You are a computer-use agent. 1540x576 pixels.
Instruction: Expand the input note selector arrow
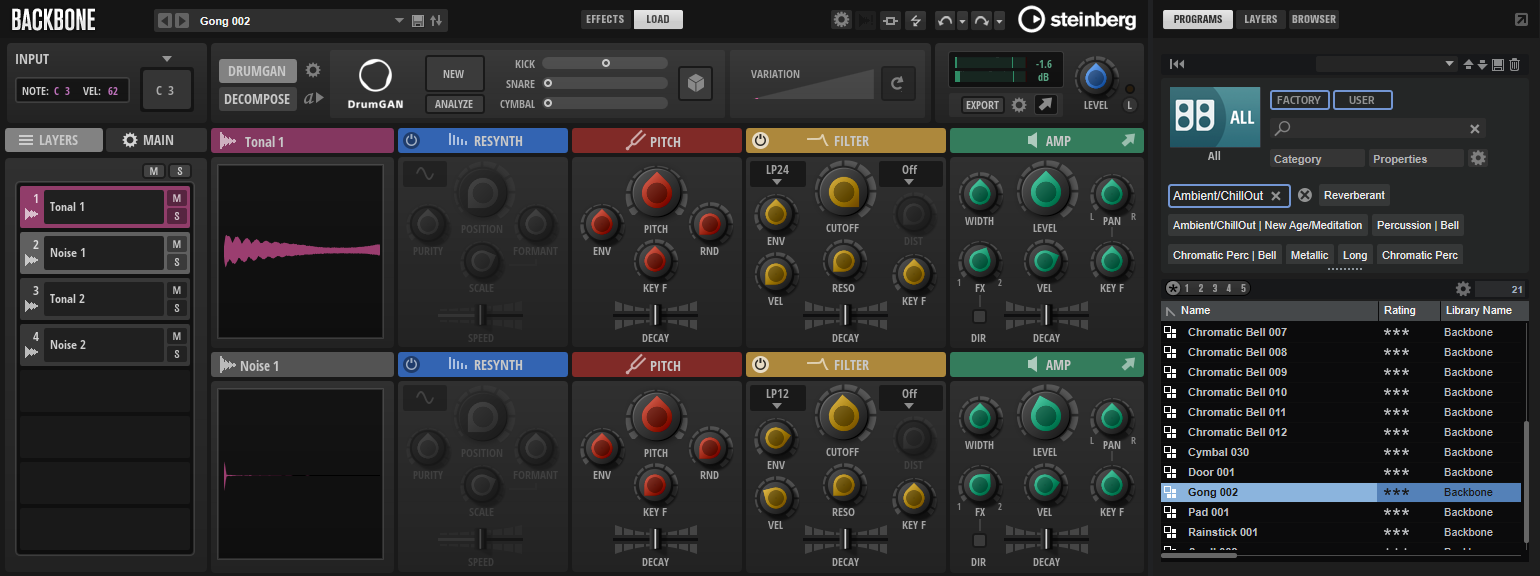tap(167, 59)
